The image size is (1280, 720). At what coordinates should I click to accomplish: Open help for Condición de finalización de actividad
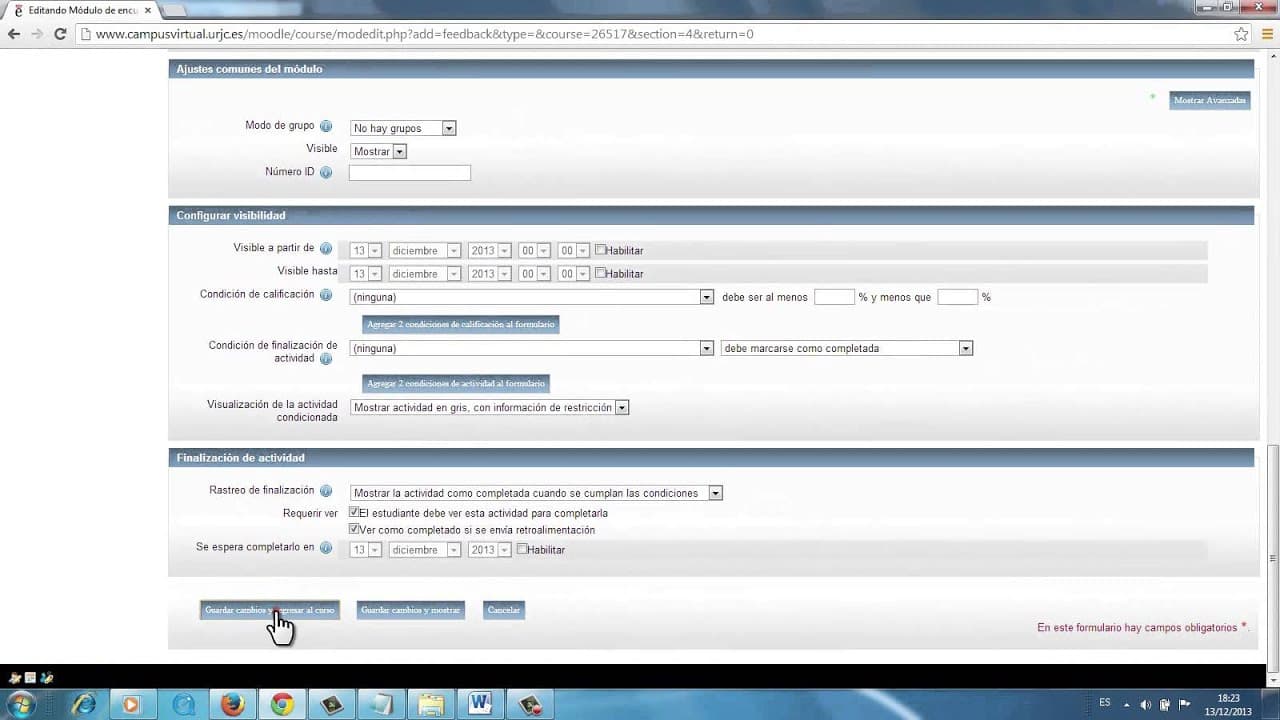(326, 359)
